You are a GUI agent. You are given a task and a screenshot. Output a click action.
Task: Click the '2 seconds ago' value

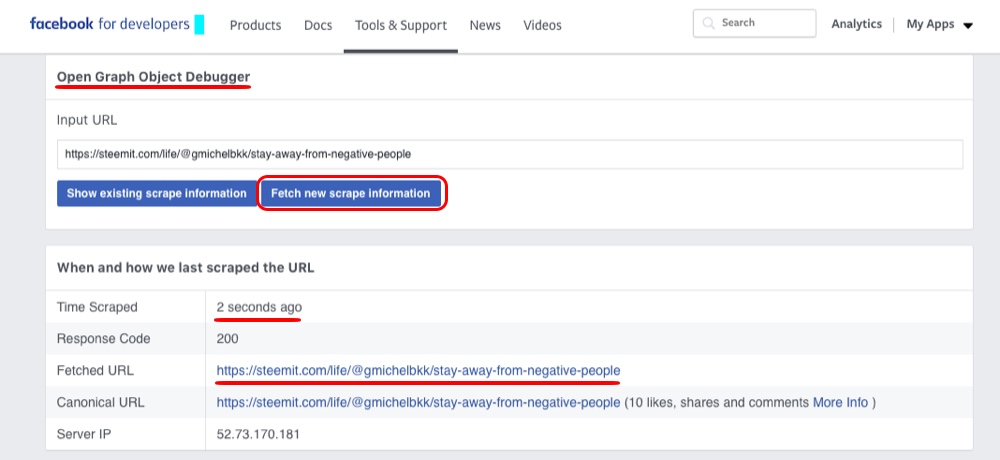click(259, 307)
